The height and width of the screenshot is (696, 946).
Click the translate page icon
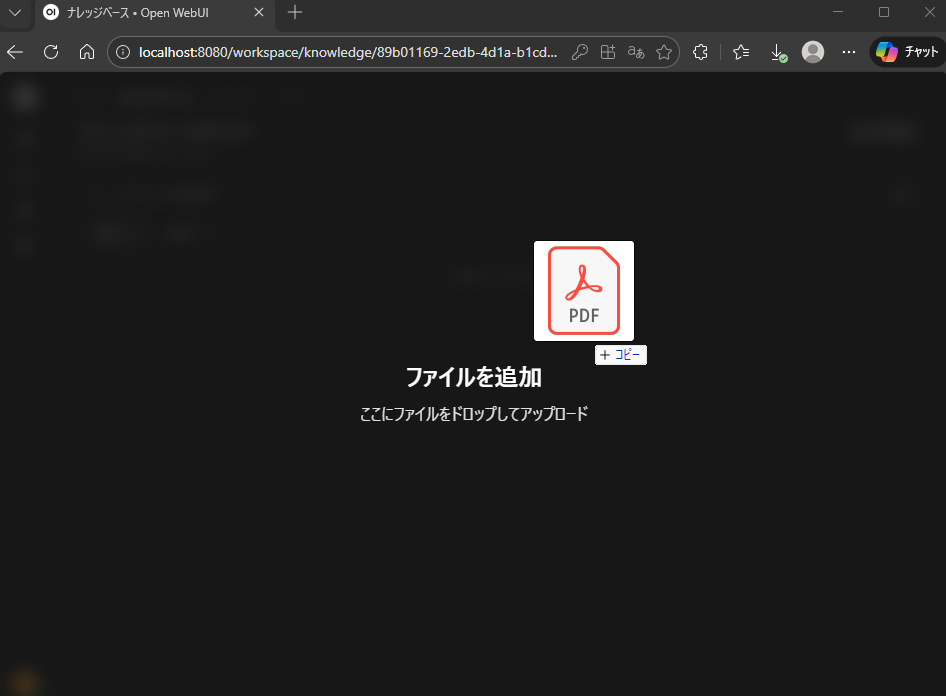(635, 52)
